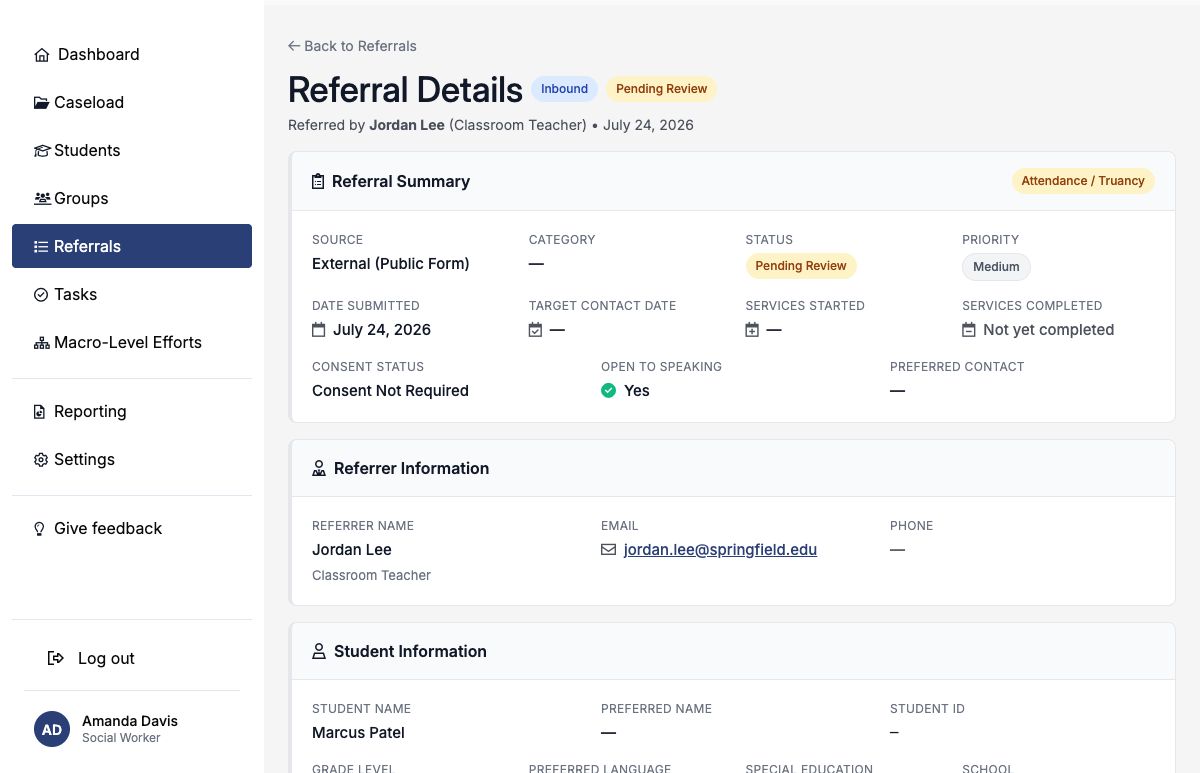
Task: Click the Target Contact Date calendar icon
Action: pos(536,330)
